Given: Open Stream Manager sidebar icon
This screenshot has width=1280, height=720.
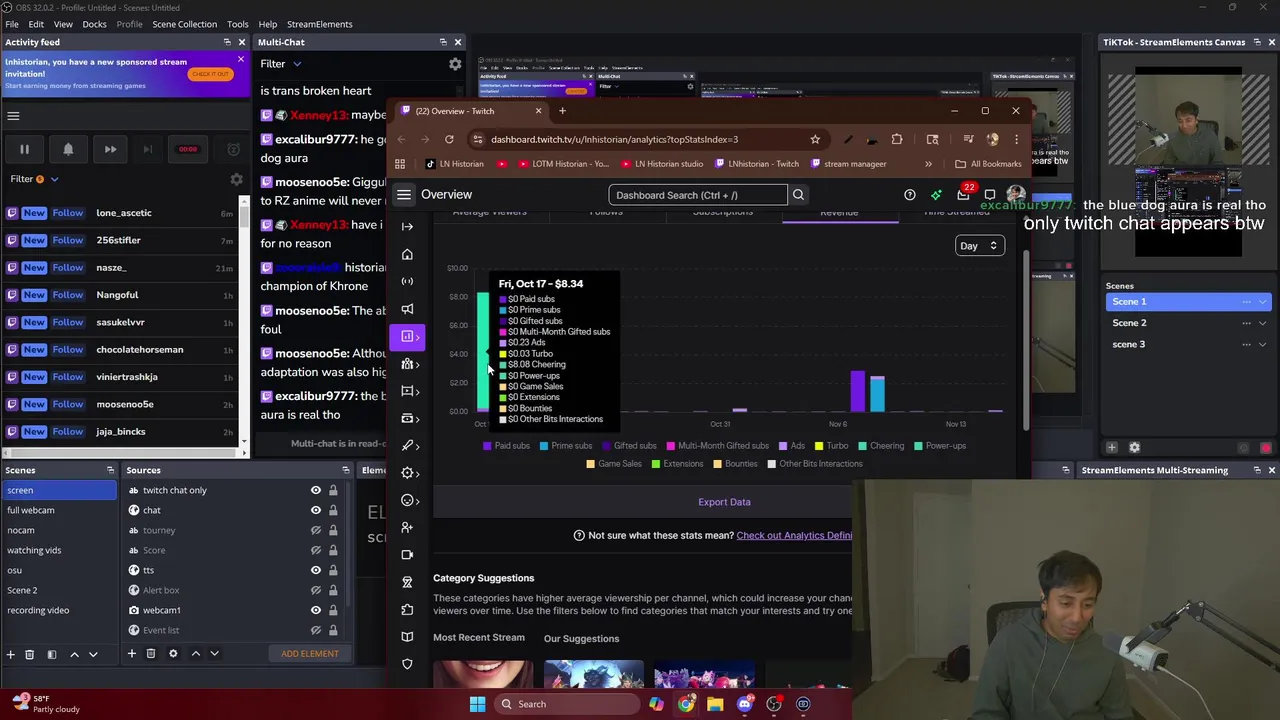Looking at the screenshot, I should [x=407, y=282].
